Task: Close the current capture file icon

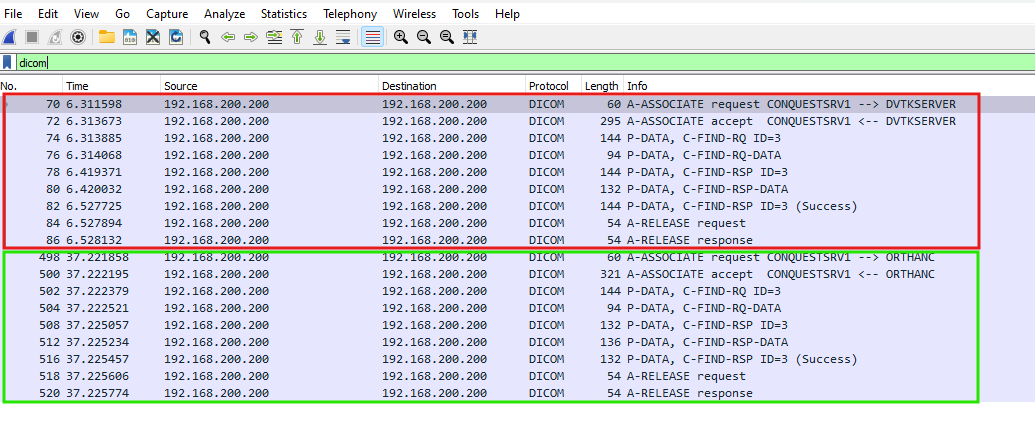Action: pyautogui.click(x=153, y=37)
